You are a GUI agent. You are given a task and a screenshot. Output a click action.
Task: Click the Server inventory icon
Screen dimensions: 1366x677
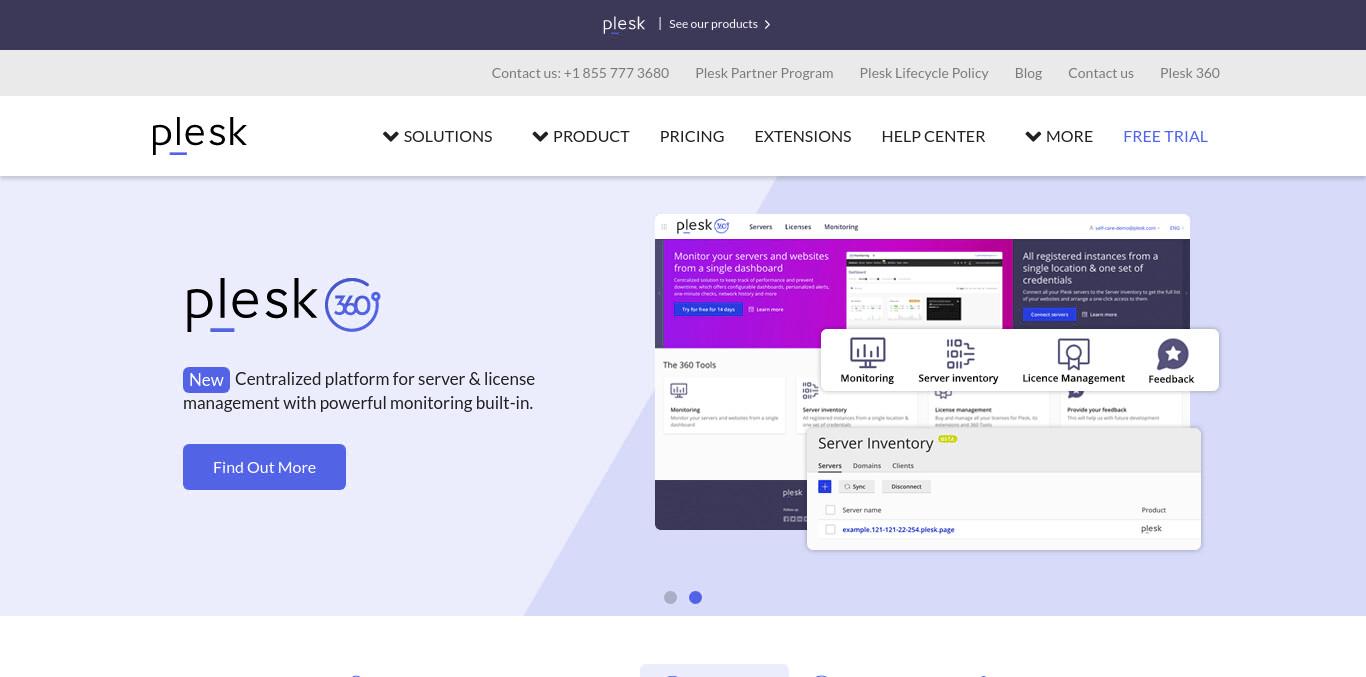pyautogui.click(x=959, y=353)
